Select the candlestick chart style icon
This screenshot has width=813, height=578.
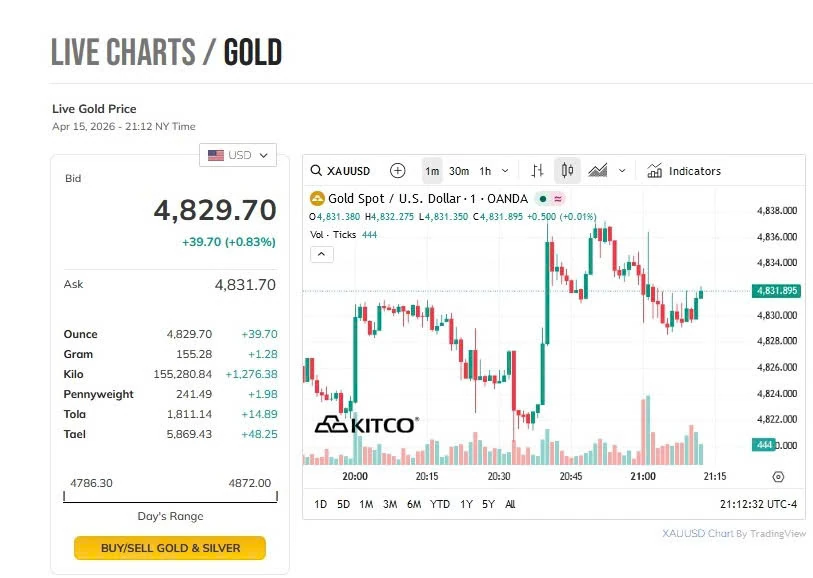pyautogui.click(x=567, y=171)
